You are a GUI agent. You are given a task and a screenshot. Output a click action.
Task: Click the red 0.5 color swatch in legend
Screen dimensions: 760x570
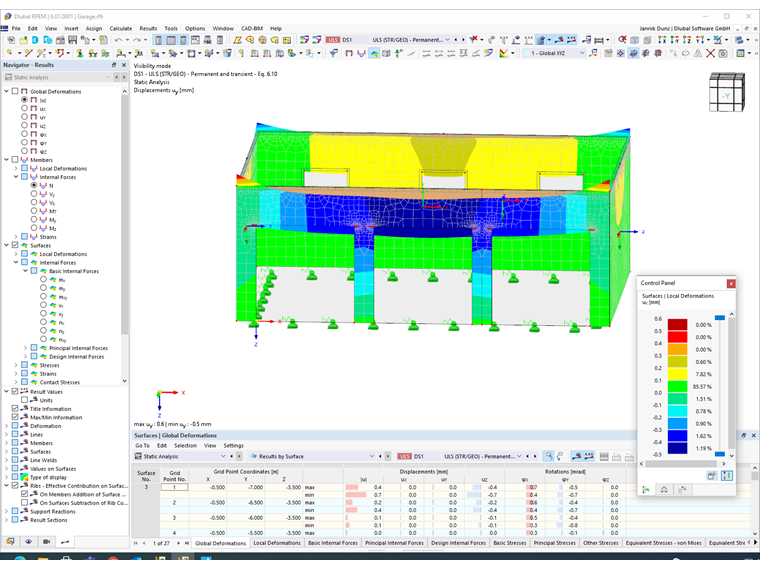(677, 337)
